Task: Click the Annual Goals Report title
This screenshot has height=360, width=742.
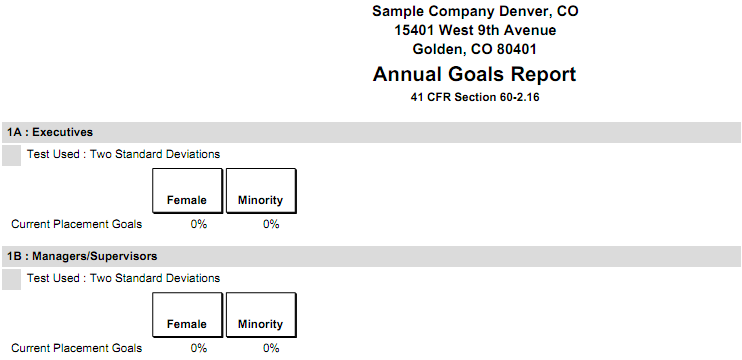Action: coord(475,75)
